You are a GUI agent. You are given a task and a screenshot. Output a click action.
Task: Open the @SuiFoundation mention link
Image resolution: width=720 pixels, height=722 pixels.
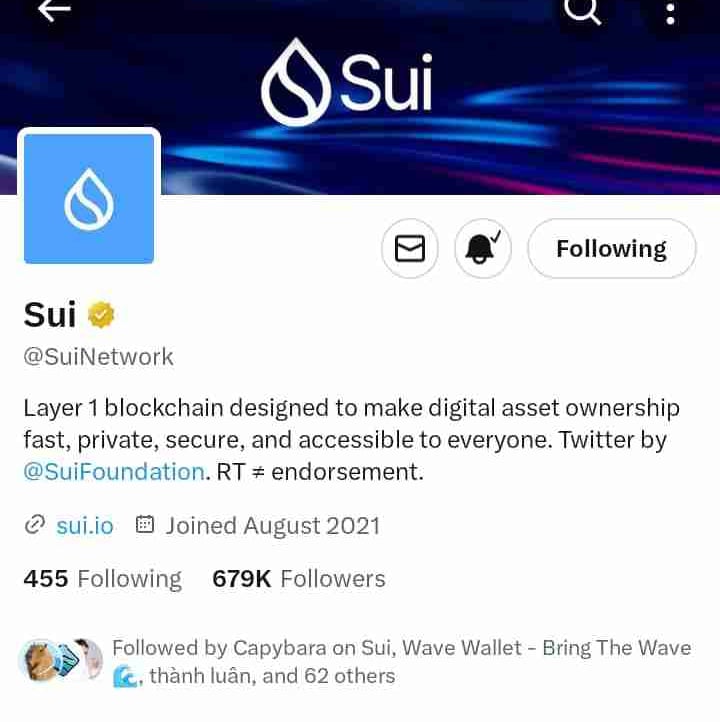tap(114, 472)
